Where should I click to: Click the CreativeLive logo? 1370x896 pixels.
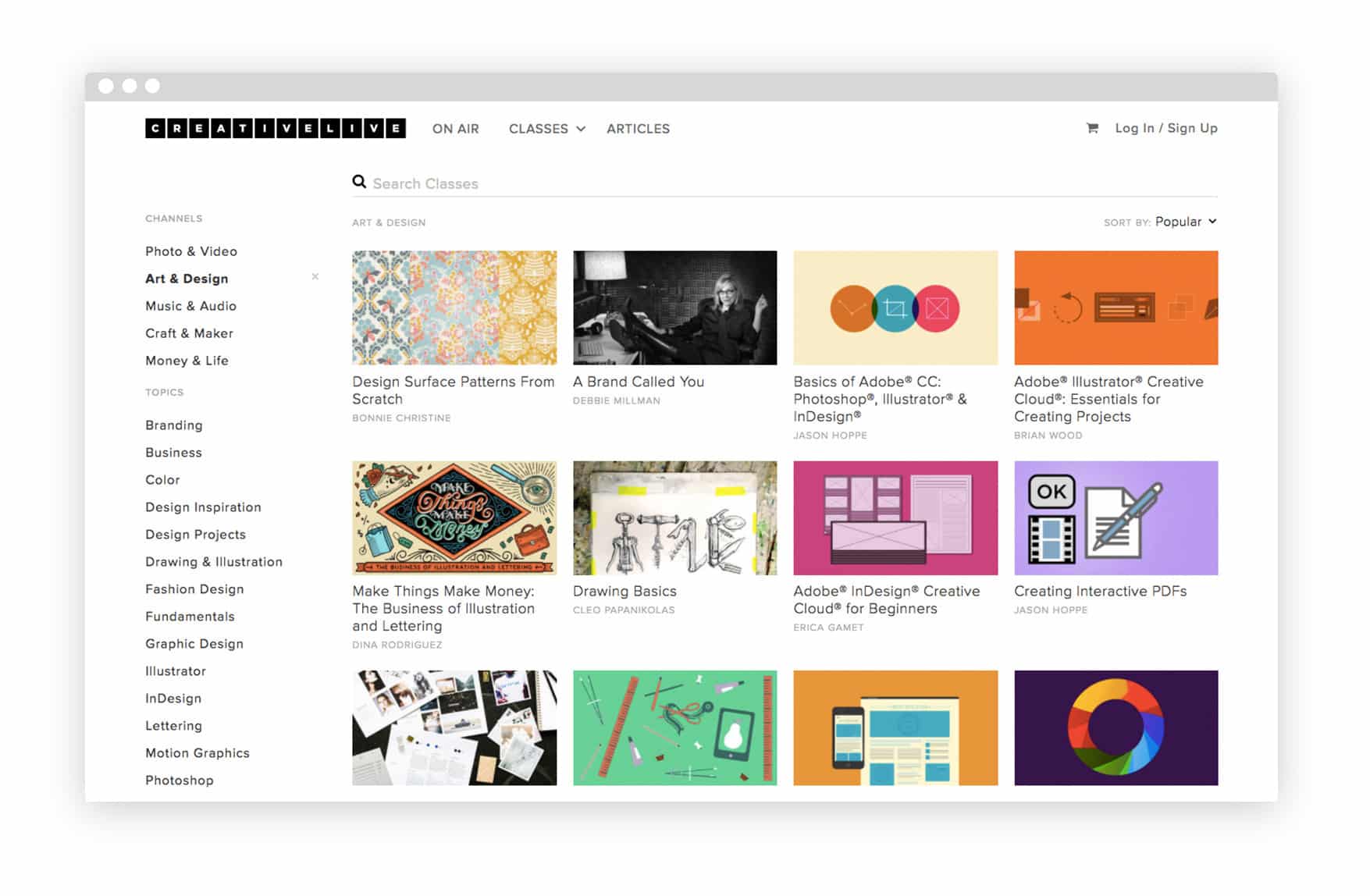click(x=275, y=128)
